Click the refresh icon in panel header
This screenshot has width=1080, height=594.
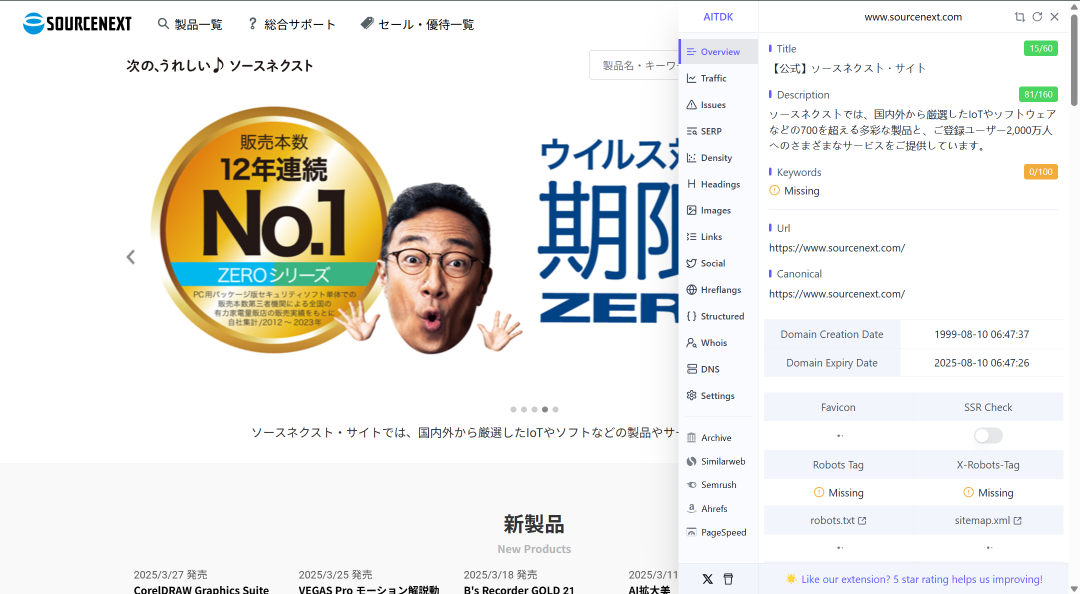point(1037,17)
